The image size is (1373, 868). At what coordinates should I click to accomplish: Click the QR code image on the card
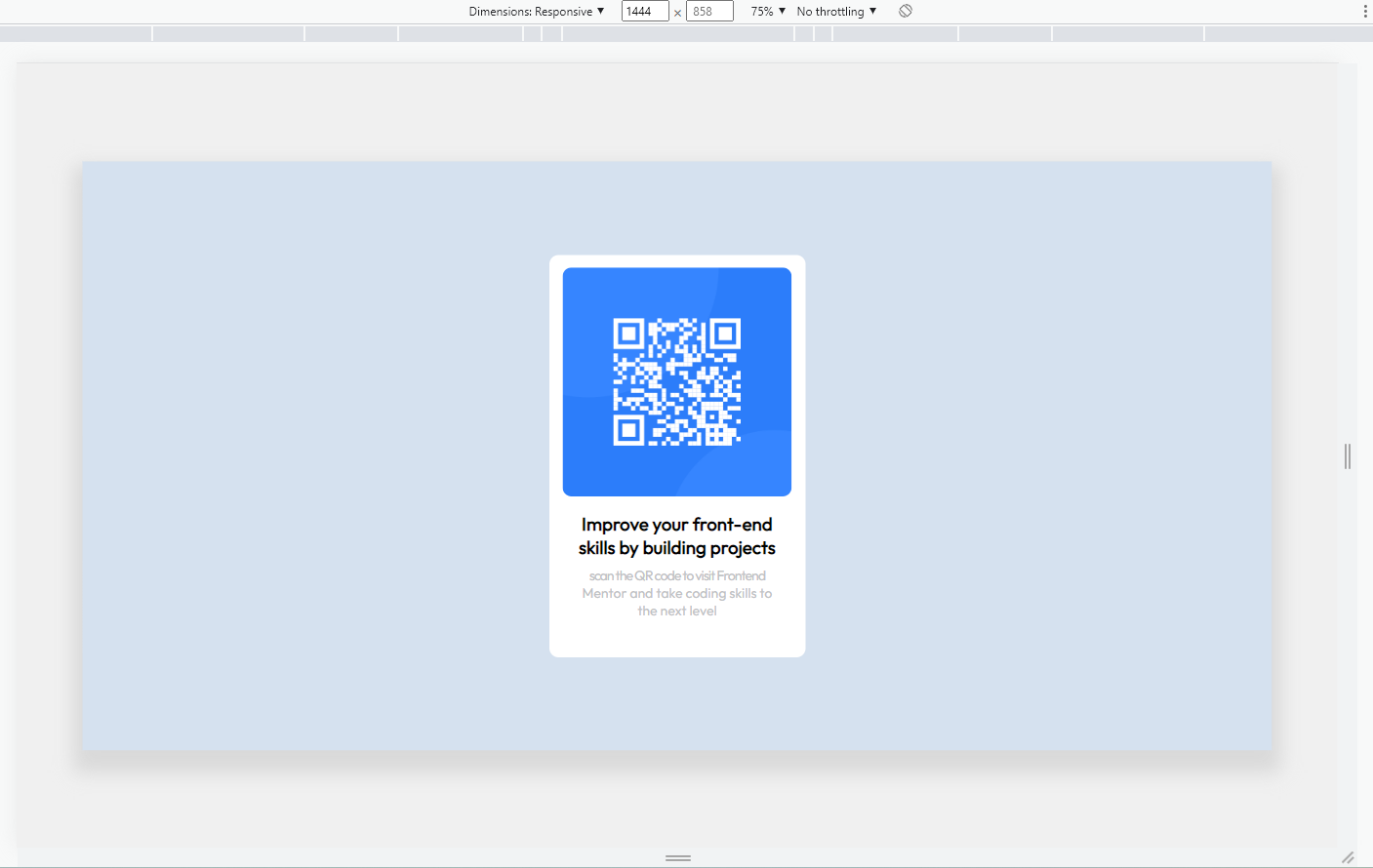677,381
